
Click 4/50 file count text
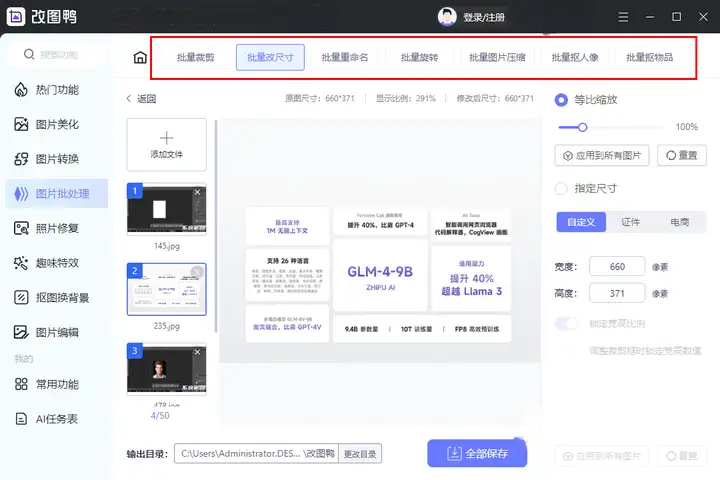160,415
